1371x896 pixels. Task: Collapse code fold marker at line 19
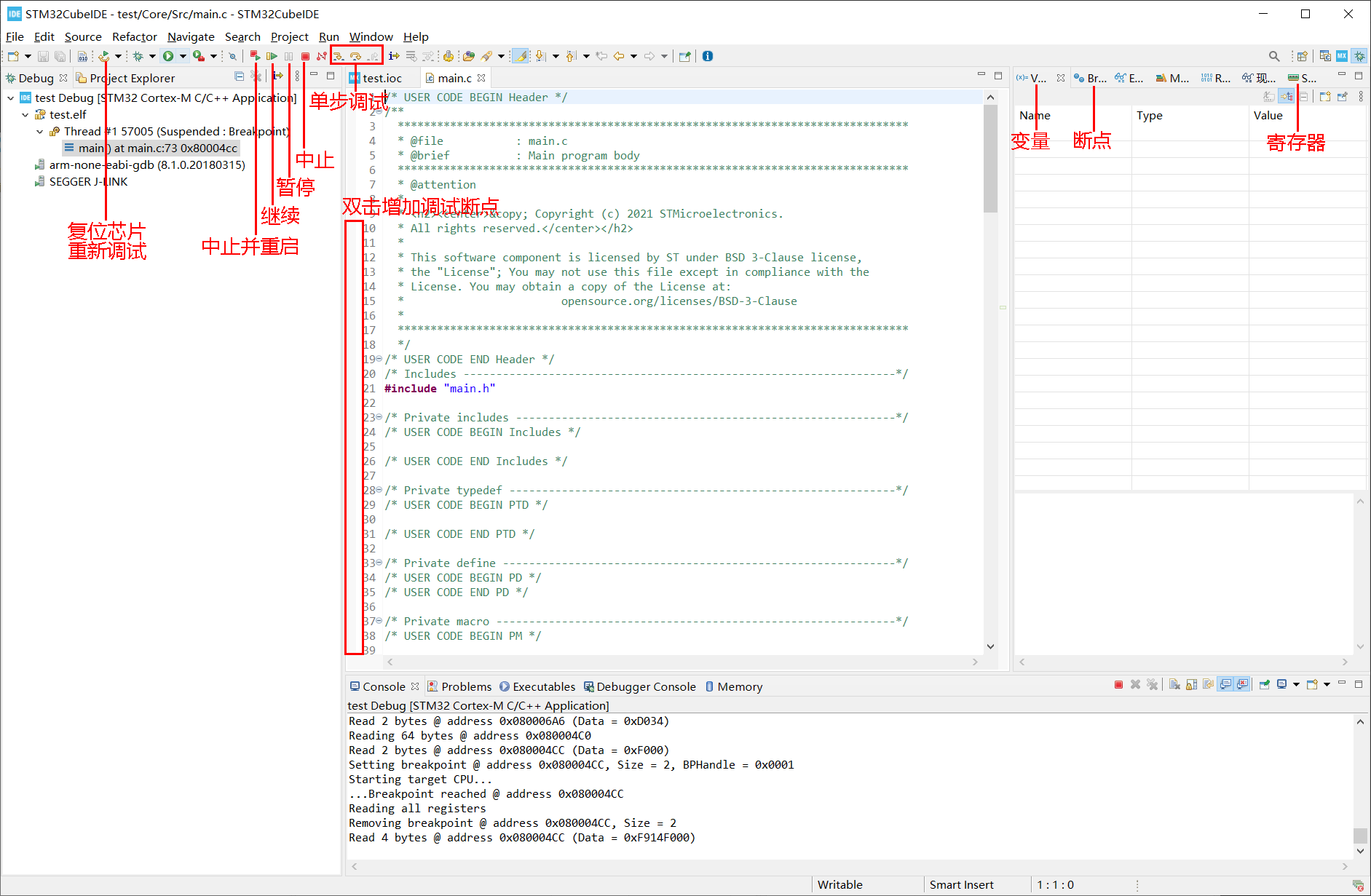(379, 359)
